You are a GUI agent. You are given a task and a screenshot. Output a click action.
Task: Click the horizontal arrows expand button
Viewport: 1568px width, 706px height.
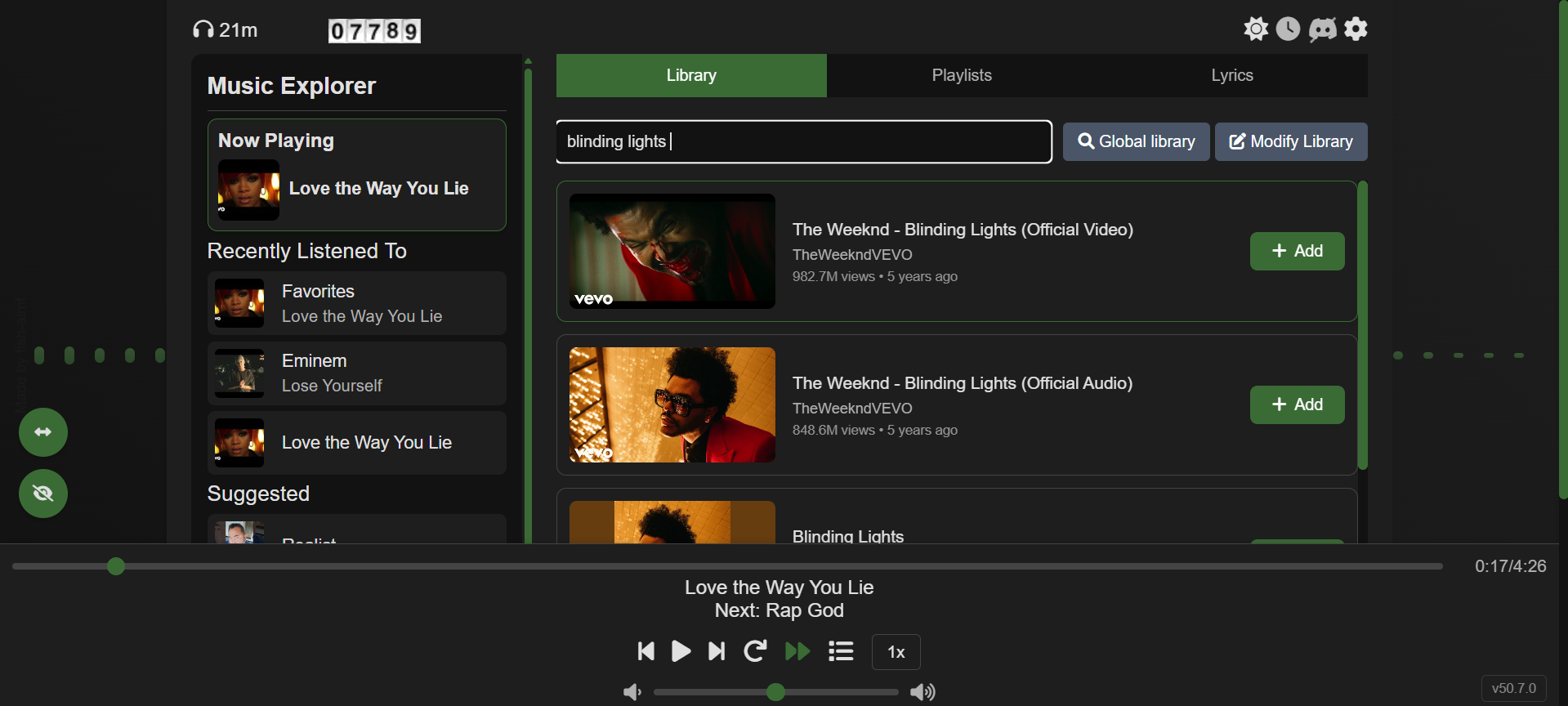tap(43, 432)
